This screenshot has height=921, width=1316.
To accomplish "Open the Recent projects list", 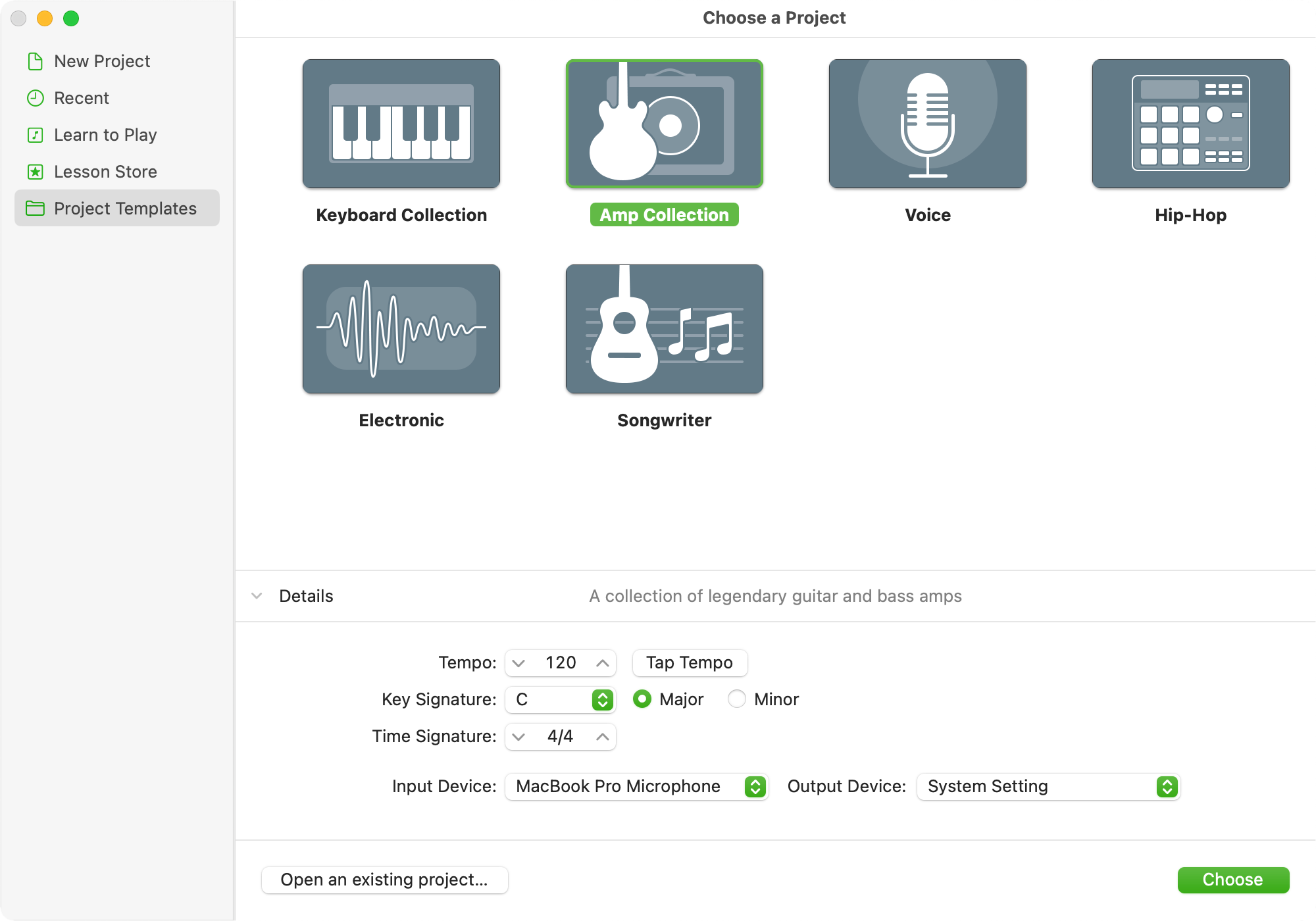I will point(117,98).
